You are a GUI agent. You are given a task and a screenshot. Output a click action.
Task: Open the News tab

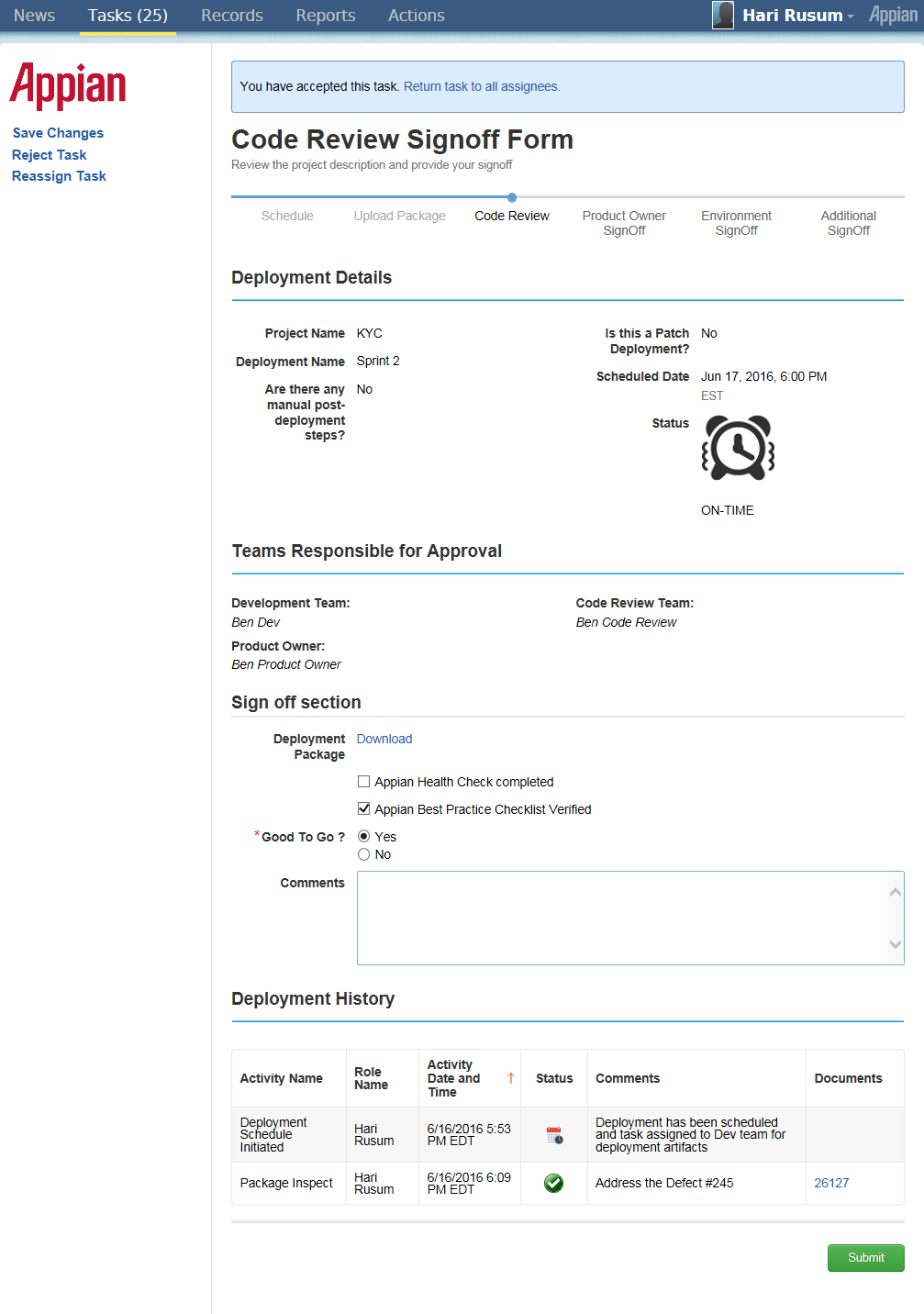(35, 16)
